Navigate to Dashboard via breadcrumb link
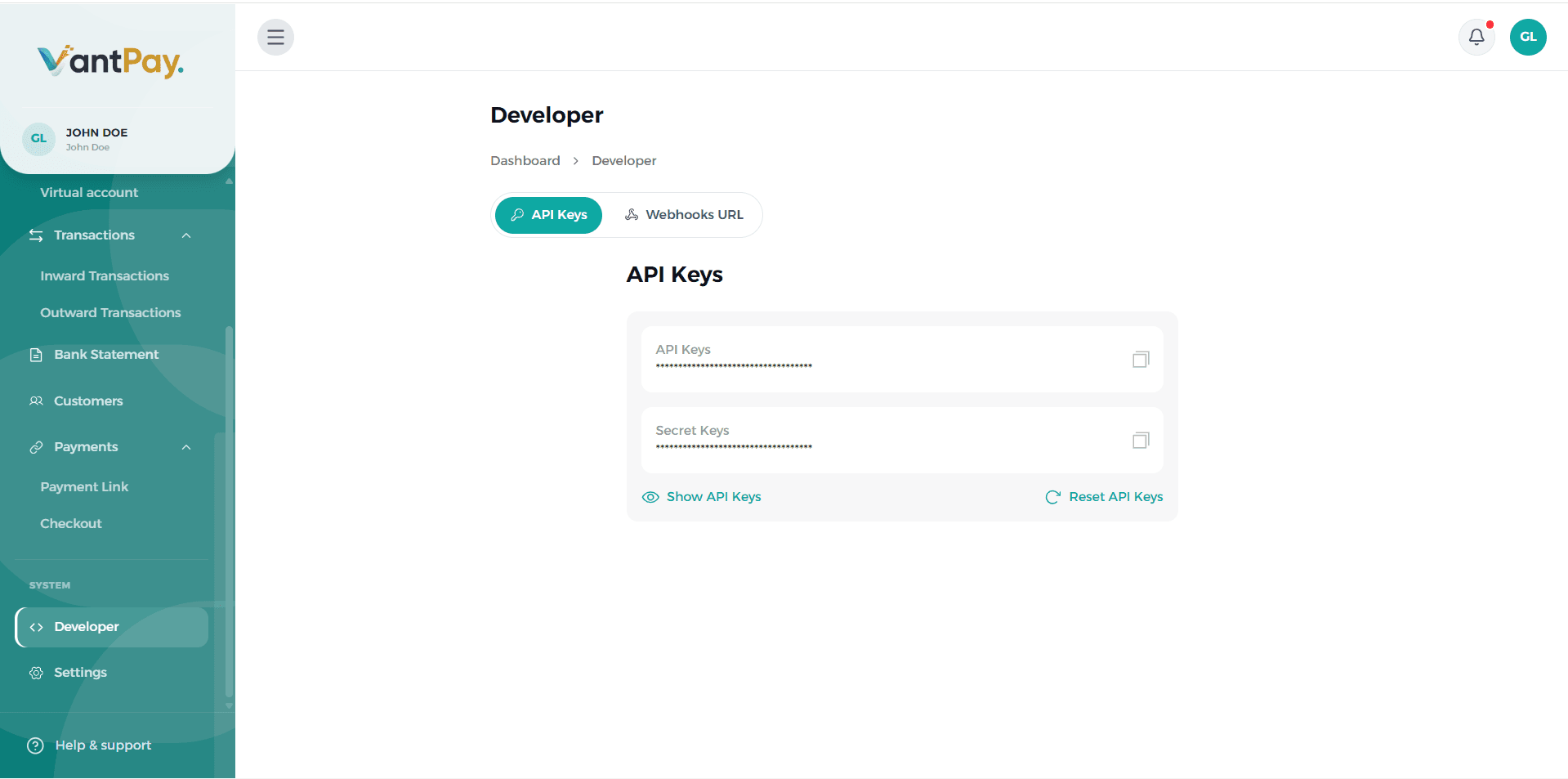Image resolution: width=1568 pixels, height=779 pixels. [x=525, y=160]
